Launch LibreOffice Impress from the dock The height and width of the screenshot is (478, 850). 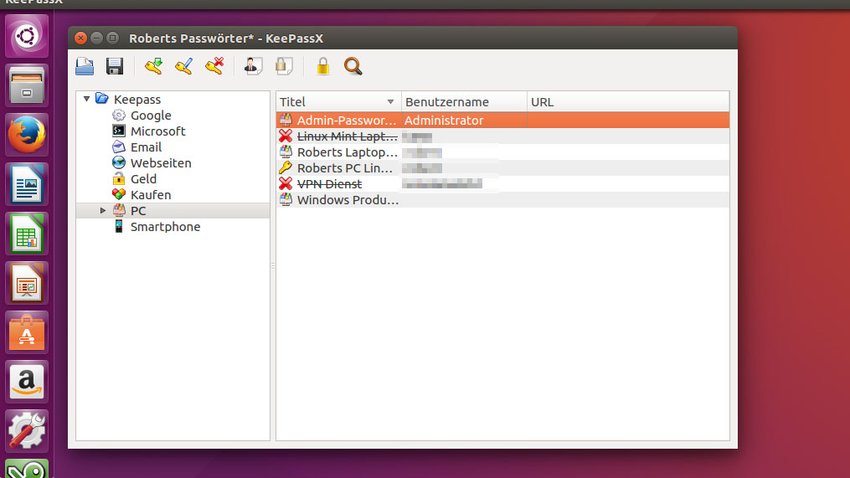(27, 283)
